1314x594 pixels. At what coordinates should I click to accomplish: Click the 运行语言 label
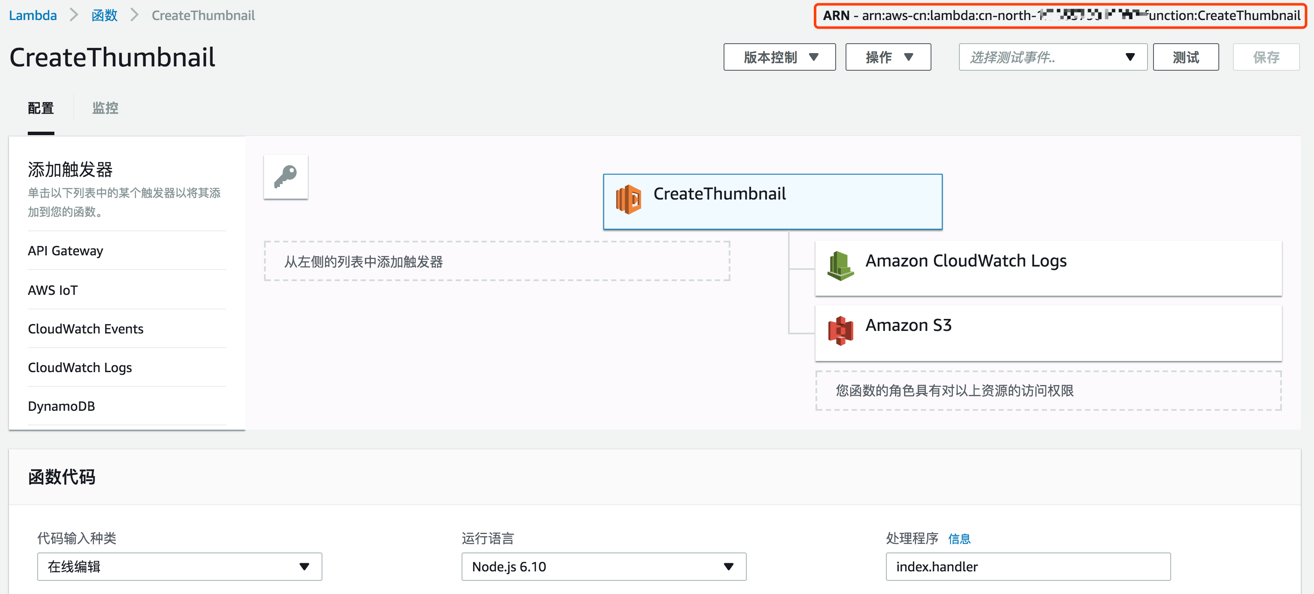[x=488, y=538]
